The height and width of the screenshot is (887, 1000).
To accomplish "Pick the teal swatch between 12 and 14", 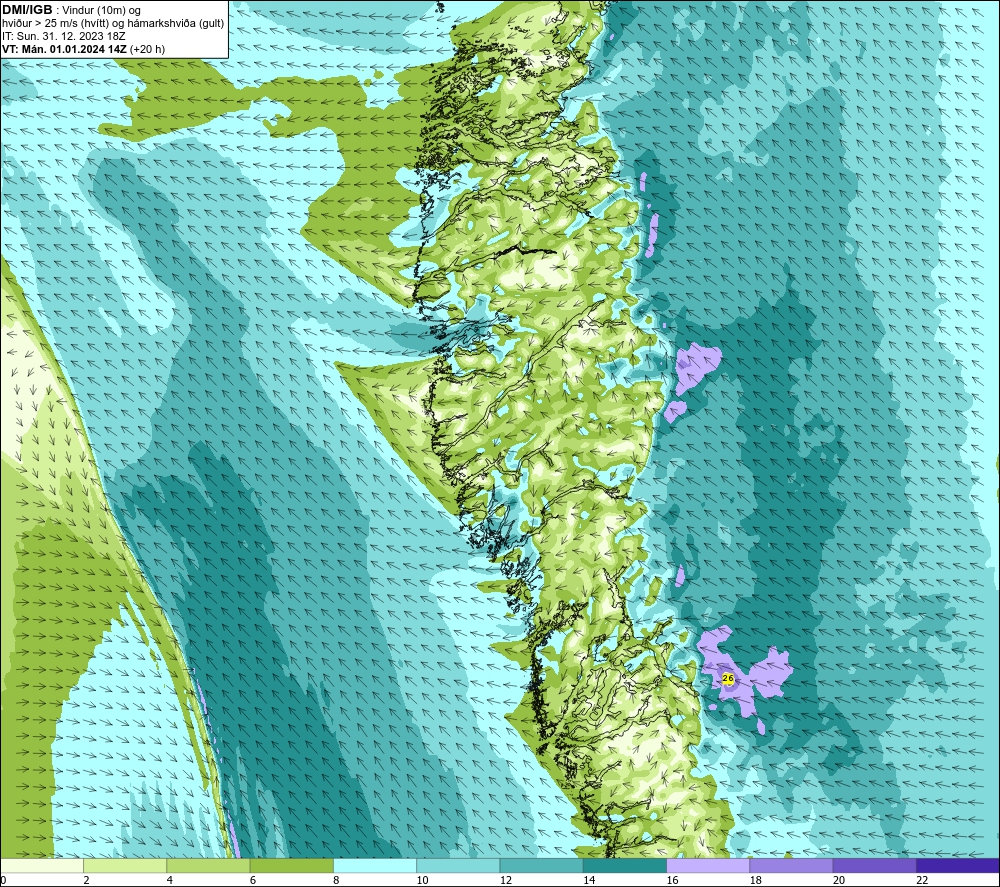I will pos(541,866).
